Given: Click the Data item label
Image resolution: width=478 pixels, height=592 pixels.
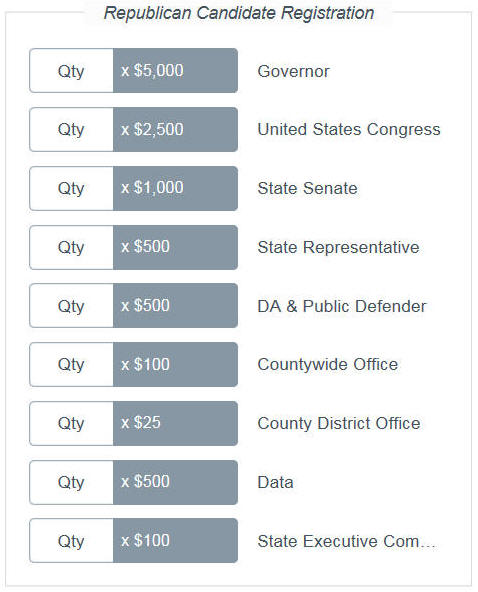Looking at the screenshot, I should click(x=275, y=482).
